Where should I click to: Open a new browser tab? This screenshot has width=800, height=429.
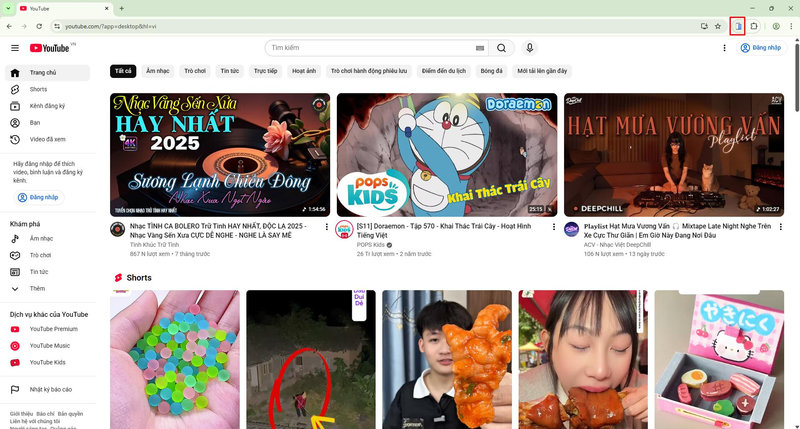121,8
